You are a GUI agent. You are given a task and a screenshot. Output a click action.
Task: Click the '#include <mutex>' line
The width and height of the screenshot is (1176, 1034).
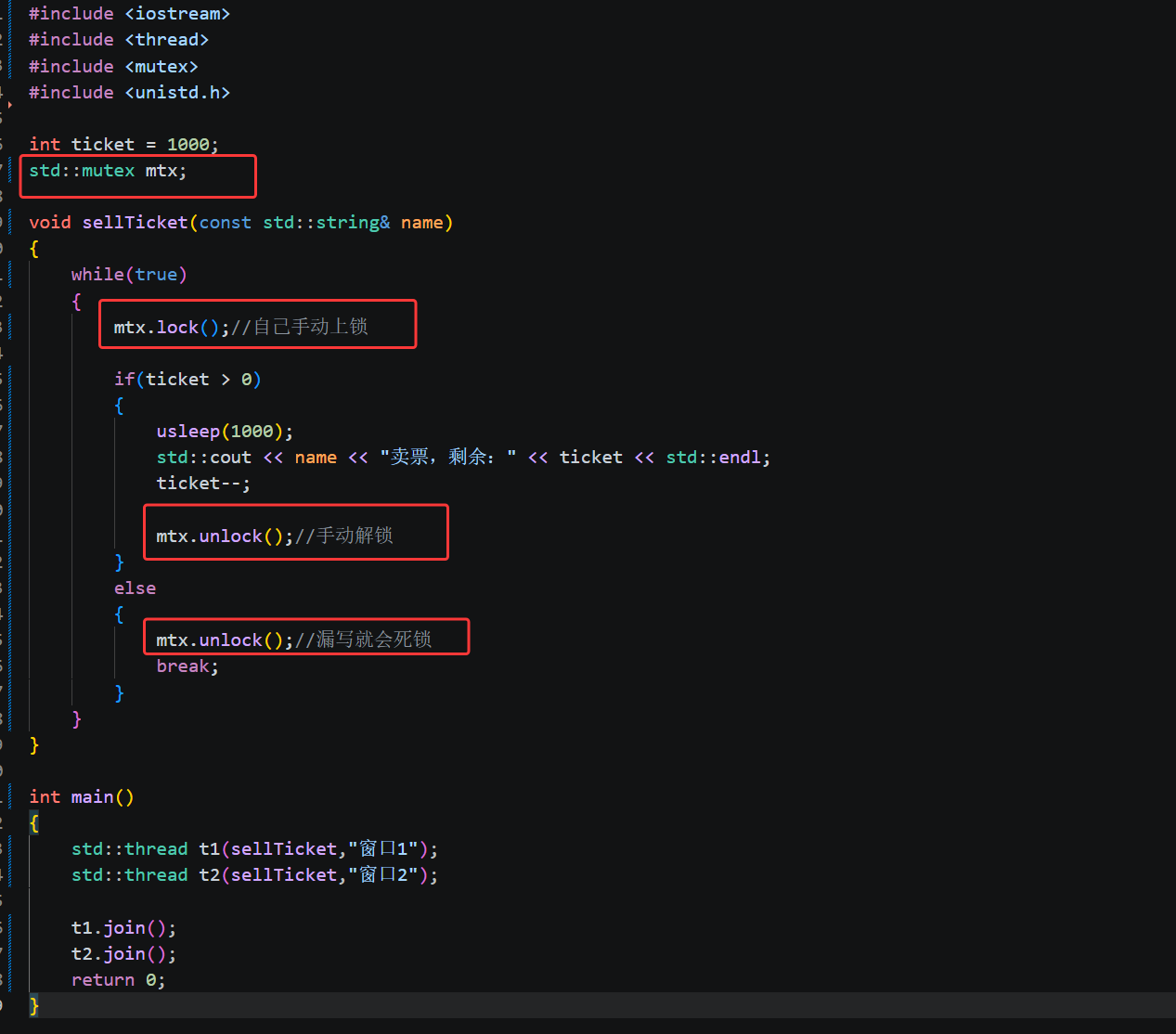pyautogui.click(x=113, y=67)
